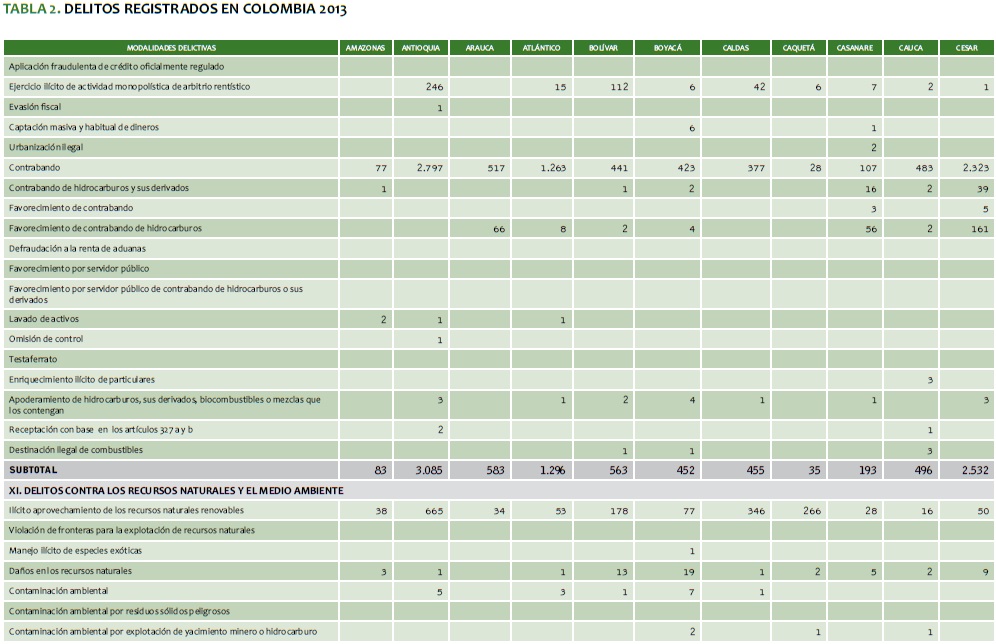Click the 'Omisión de control' row label

coord(46,339)
